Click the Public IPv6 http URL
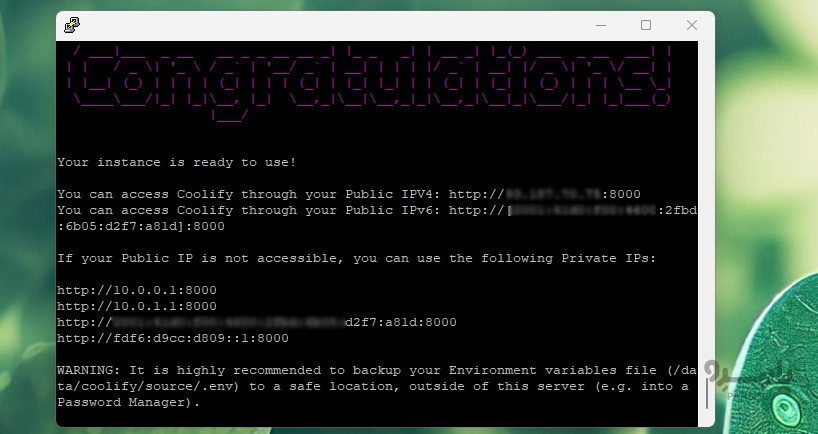Screen dimensions: 818x434 point(572,210)
